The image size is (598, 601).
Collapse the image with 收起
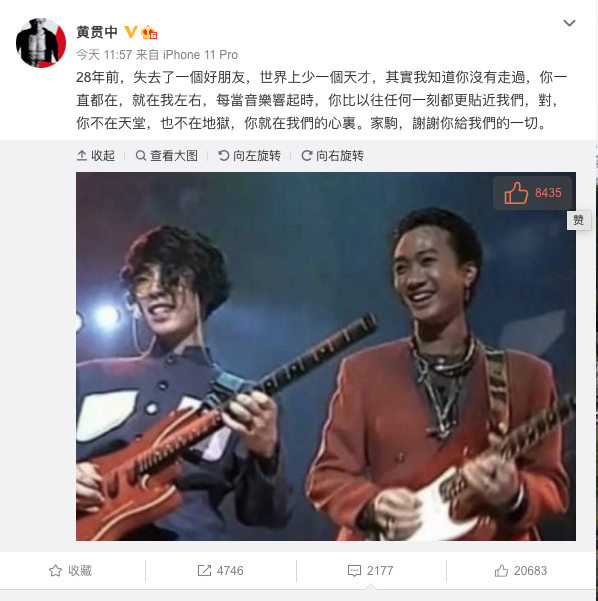pyautogui.click(x=96, y=156)
